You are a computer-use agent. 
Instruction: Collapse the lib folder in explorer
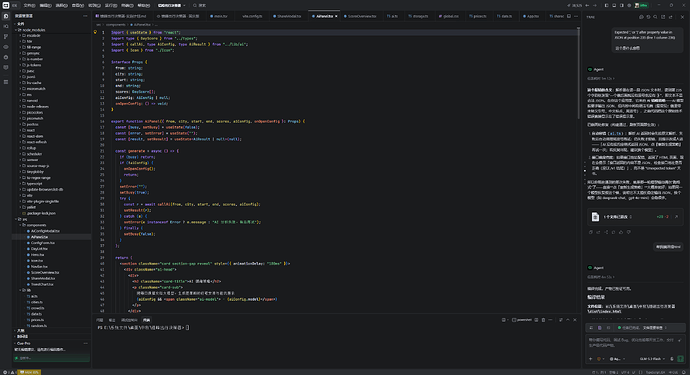click(x=51, y=290)
